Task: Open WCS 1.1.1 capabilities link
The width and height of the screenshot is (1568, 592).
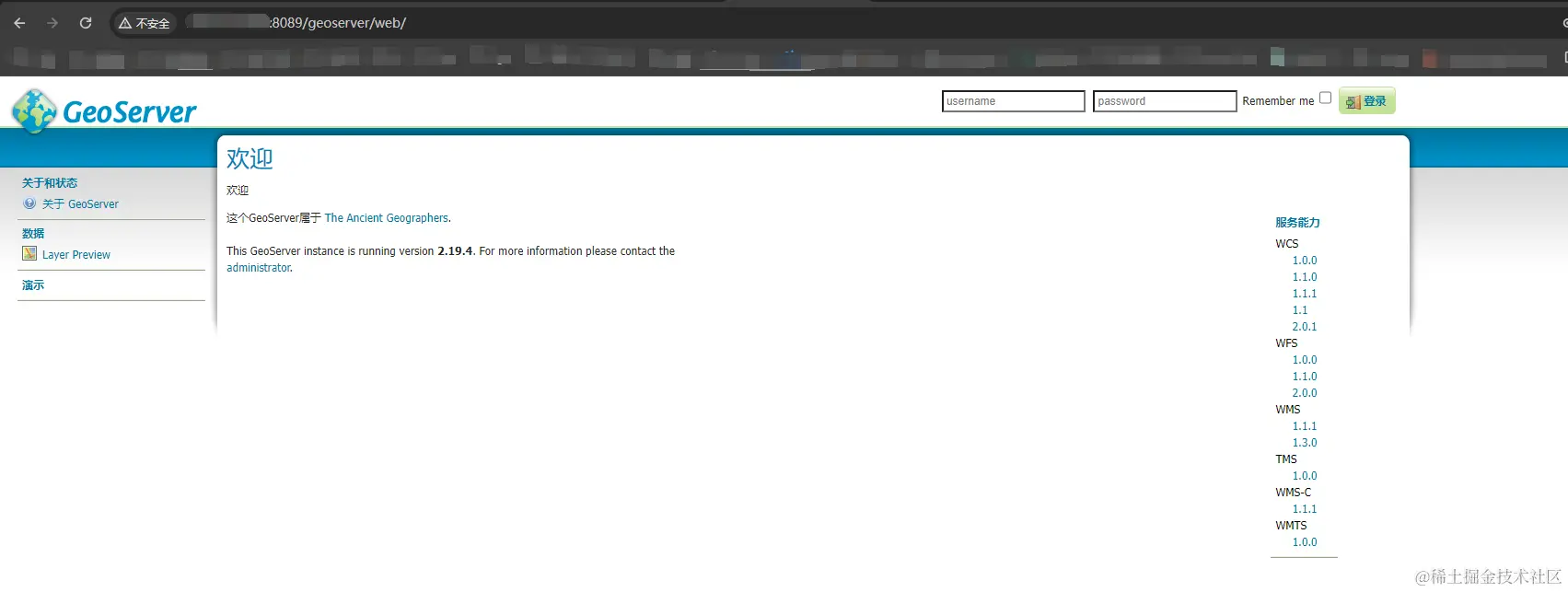Action: (1305, 294)
